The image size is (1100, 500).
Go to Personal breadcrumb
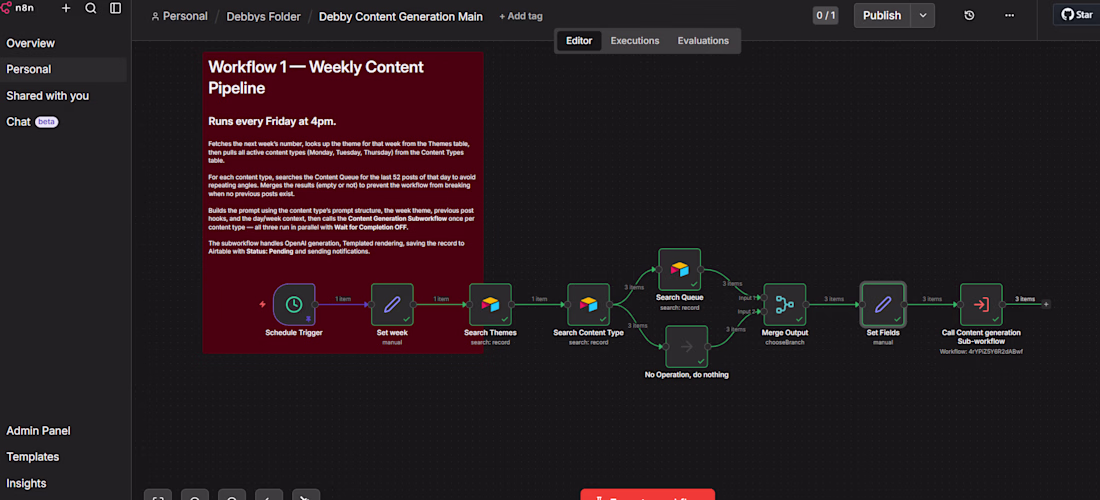click(x=180, y=16)
